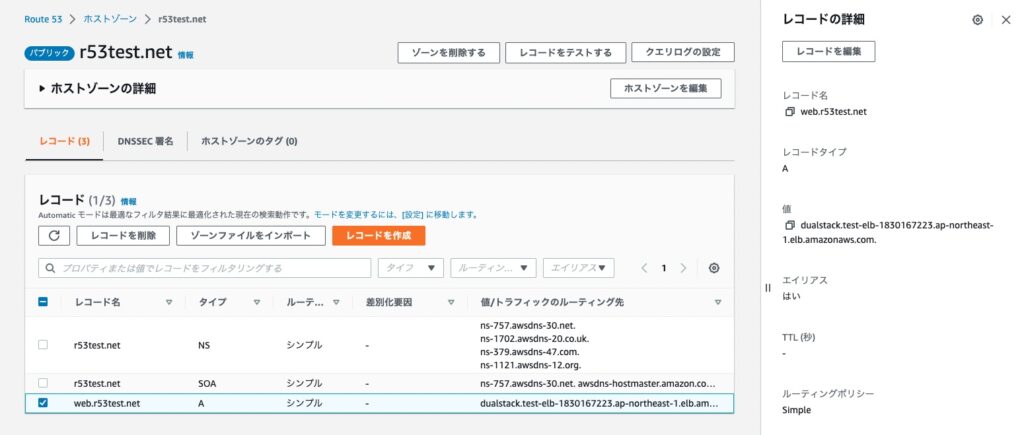Click the ホストゾーン breadcrumb link
Screen dimensions: 1024x435
[x=110, y=19]
